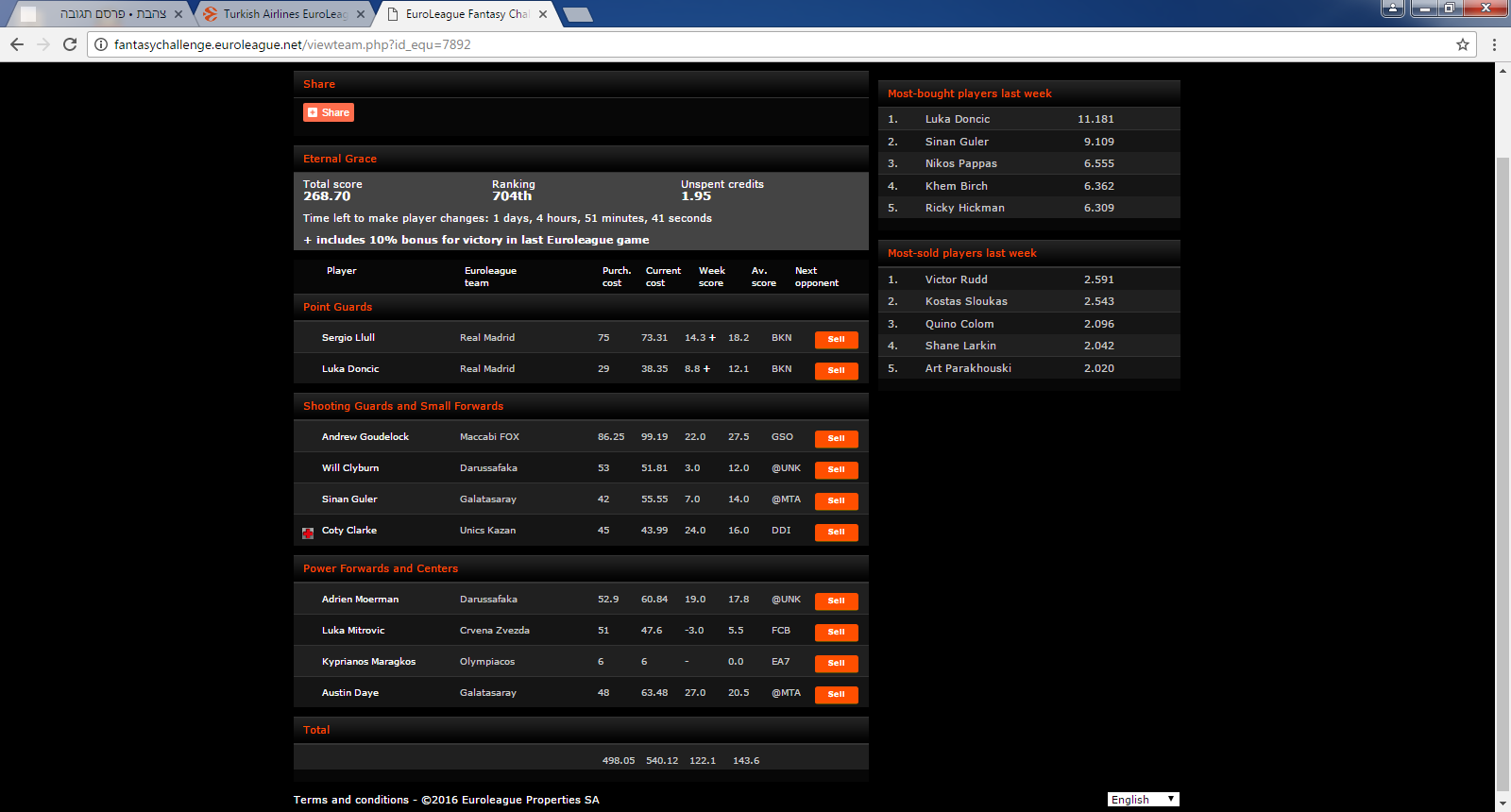Image resolution: width=1511 pixels, height=812 pixels.
Task: Click Maccabi FOX team cell
Action: point(489,436)
